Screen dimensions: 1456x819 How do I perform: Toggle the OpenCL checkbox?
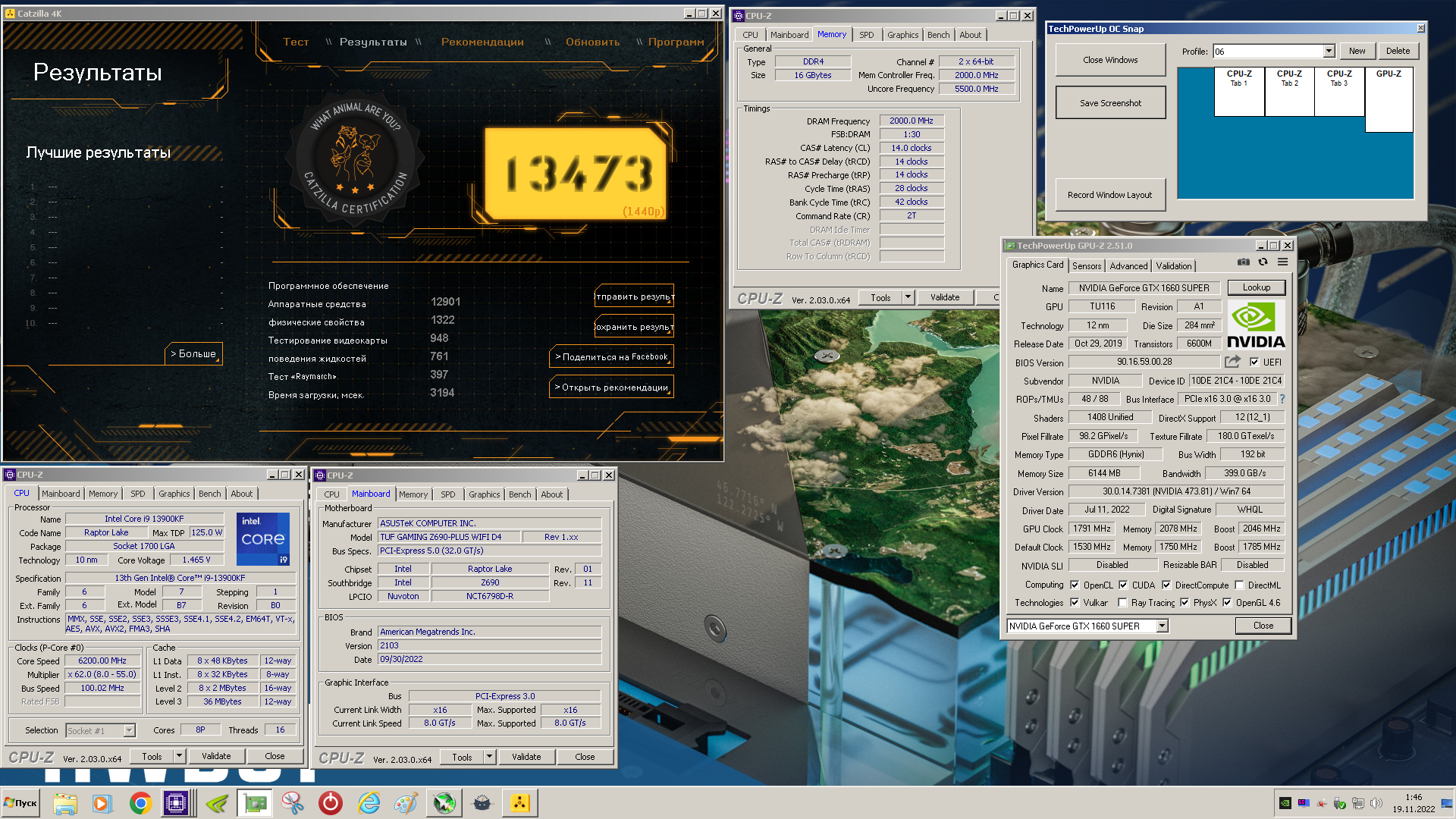(1075, 585)
